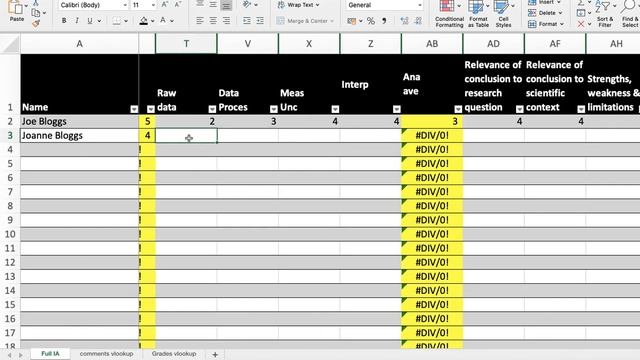Click the text Orientation icon
Screen dimensions: 640x360
click(x=247, y=4)
